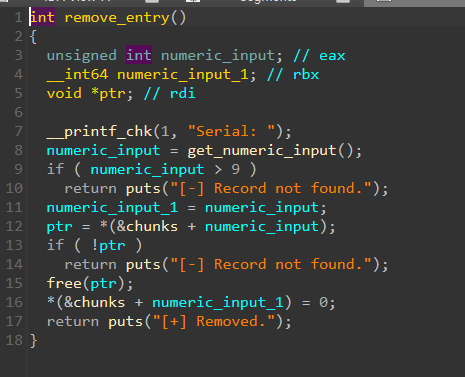The height and width of the screenshot is (377, 465).
Task: Click the ptr argument on line 15
Action: click(104, 284)
